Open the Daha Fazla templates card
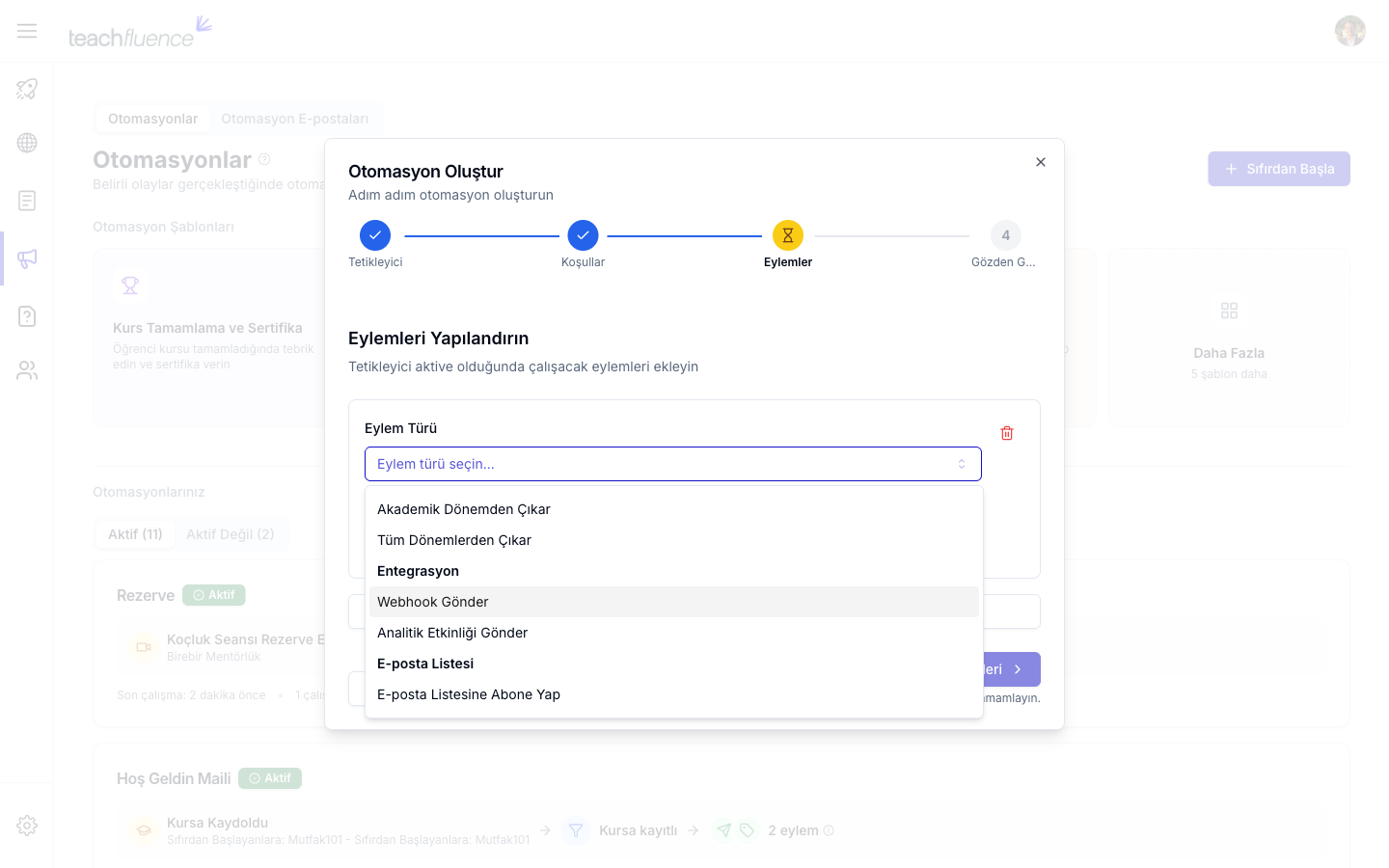1389x868 pixels. point(1229,338)
